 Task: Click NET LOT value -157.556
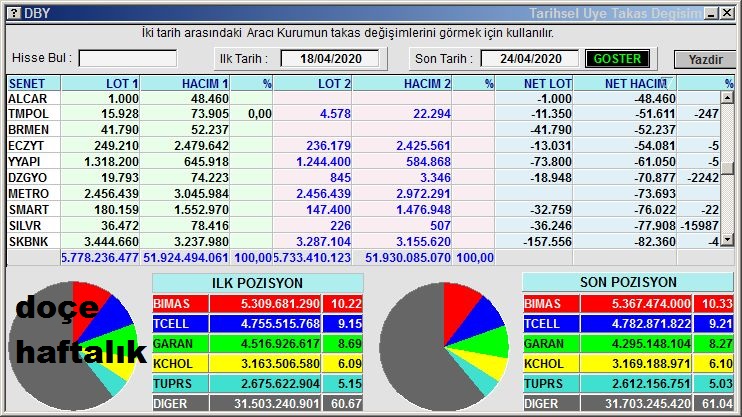tap(548, 242)
